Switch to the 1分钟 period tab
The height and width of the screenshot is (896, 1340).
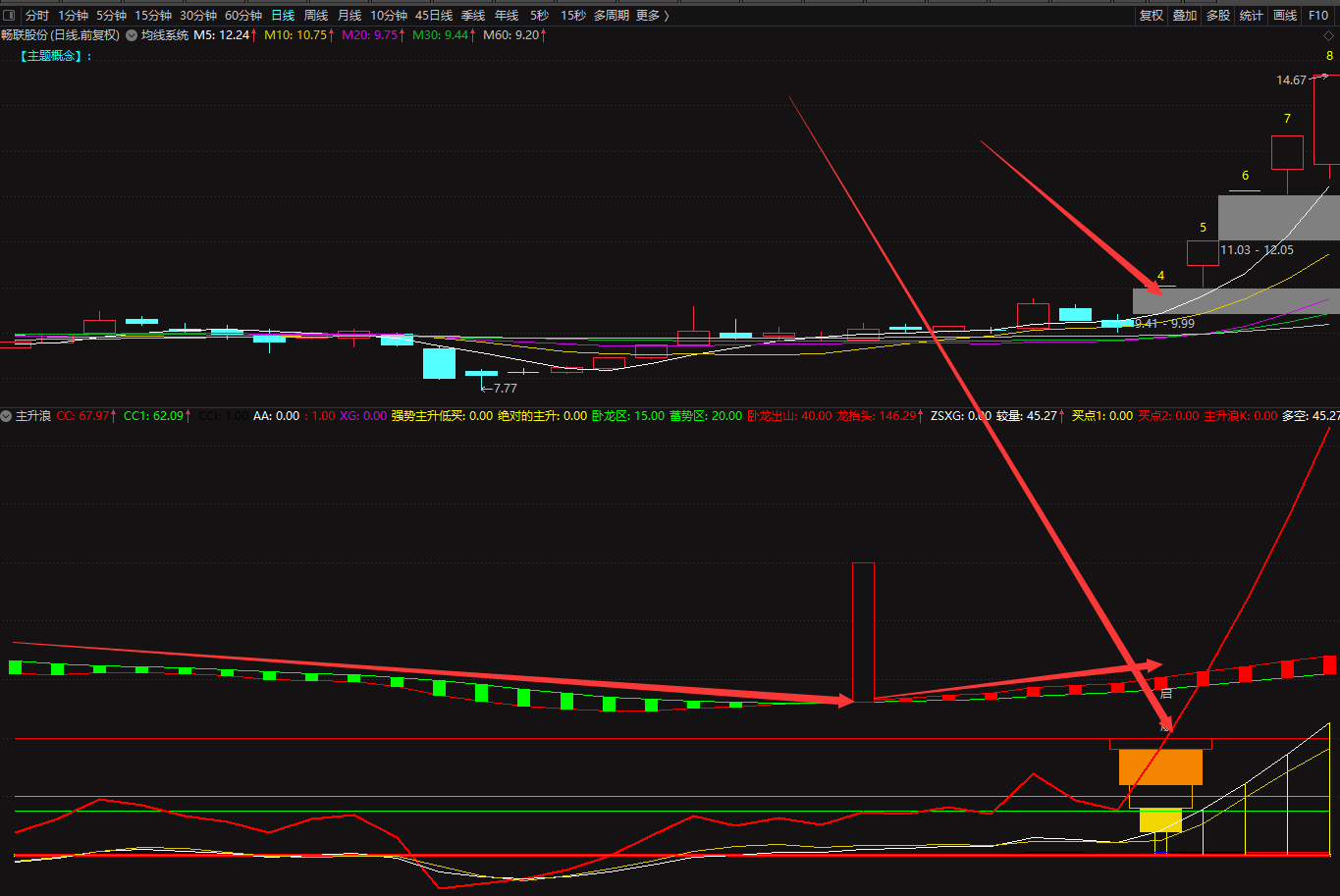pyautogui.click(x=73, y=16)
